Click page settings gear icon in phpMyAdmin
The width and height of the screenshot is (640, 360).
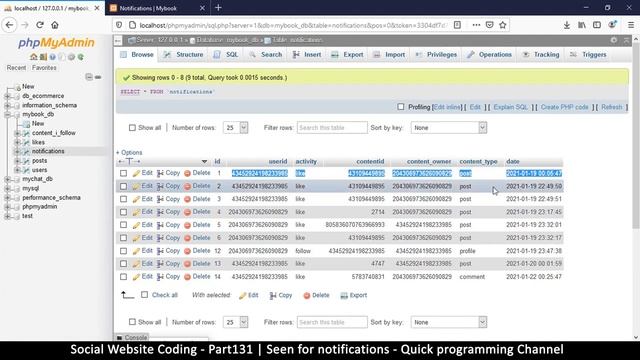pos(614,40)
